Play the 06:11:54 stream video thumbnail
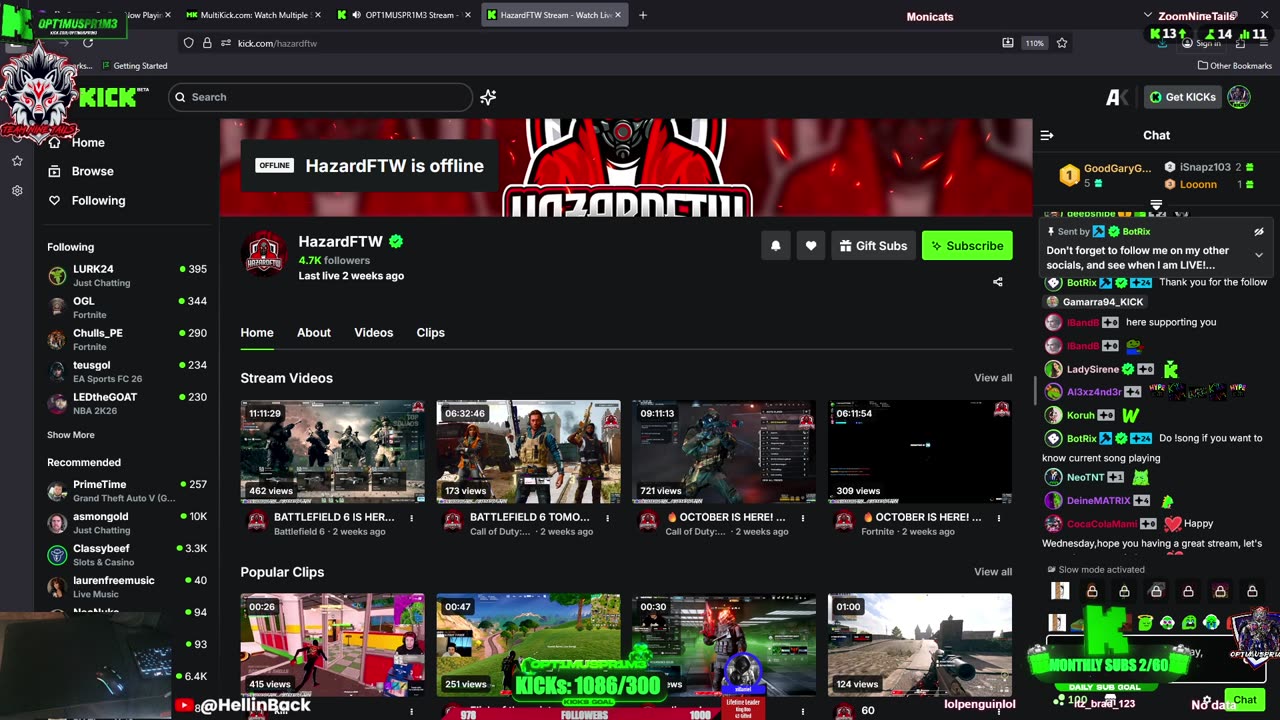 [x=920, y=452]
